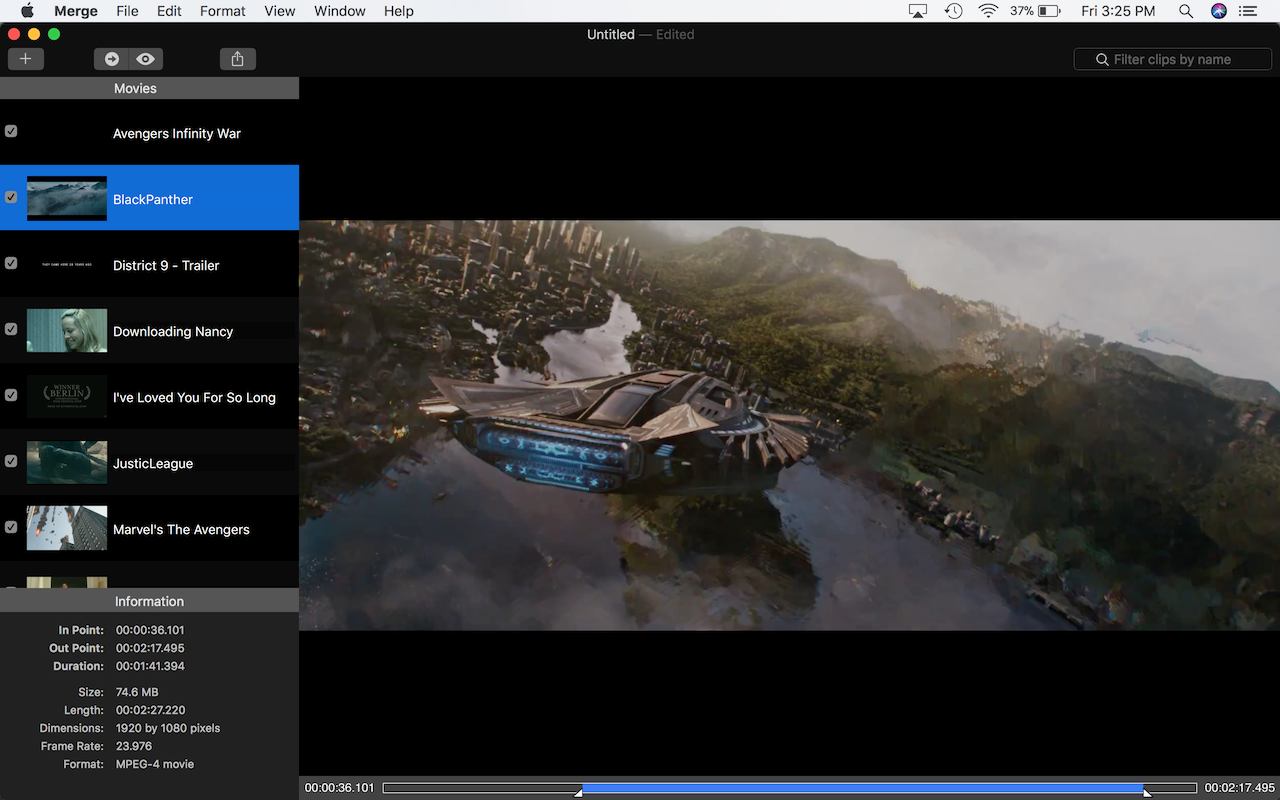
Task: Open the Merge application menu
Action: pos(76,11)
